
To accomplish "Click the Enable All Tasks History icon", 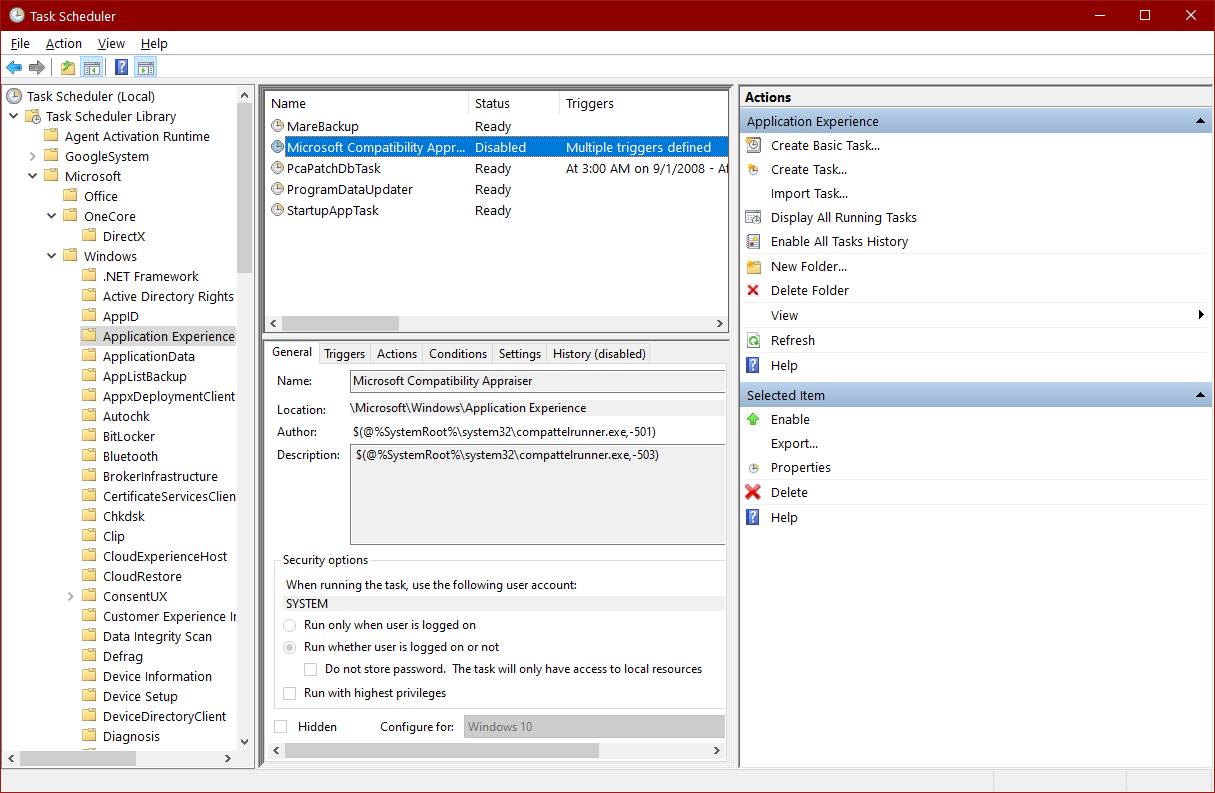I will [x=754, y=241].
